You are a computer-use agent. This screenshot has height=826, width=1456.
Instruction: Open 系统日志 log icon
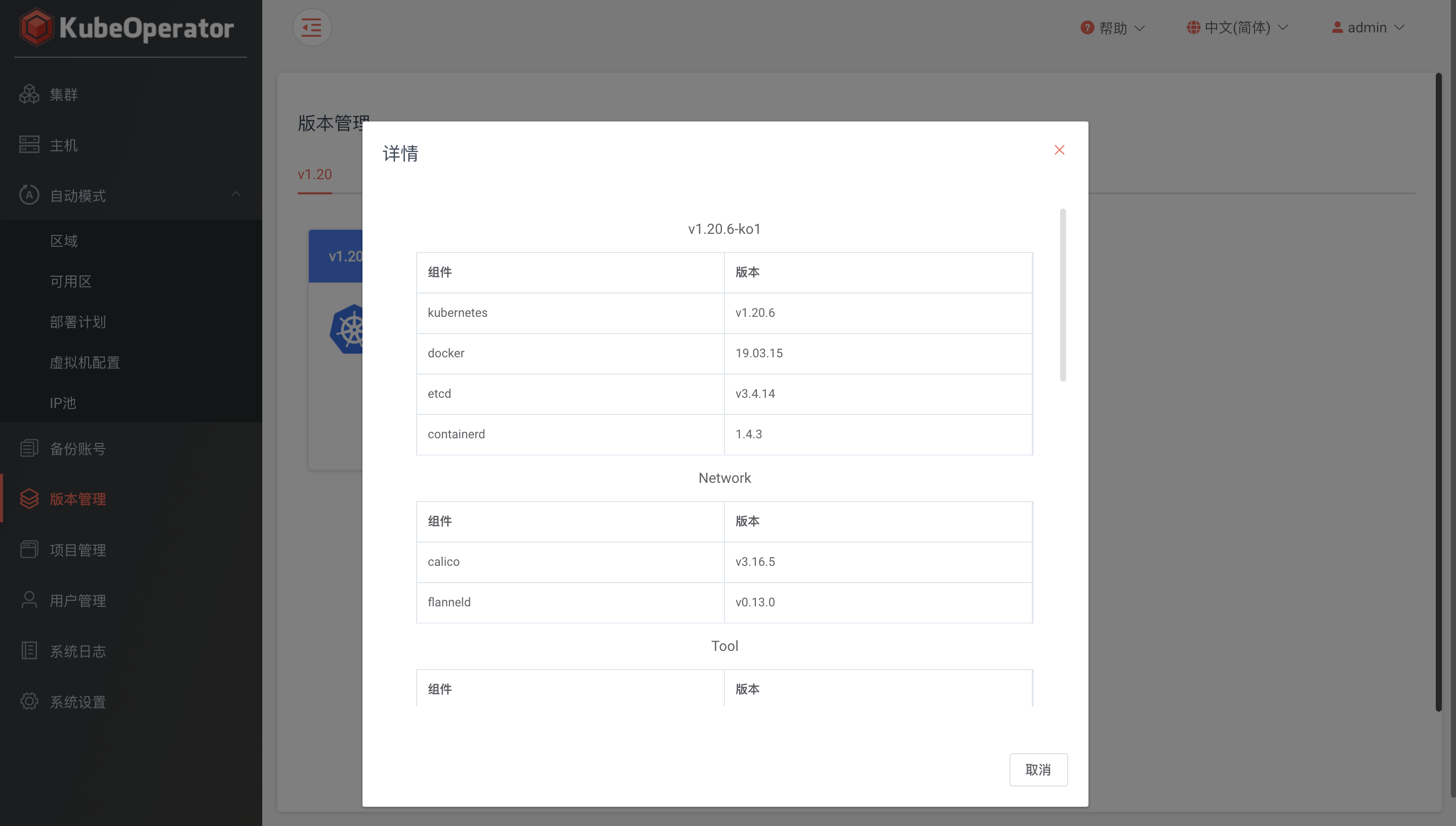pos(29,651)
